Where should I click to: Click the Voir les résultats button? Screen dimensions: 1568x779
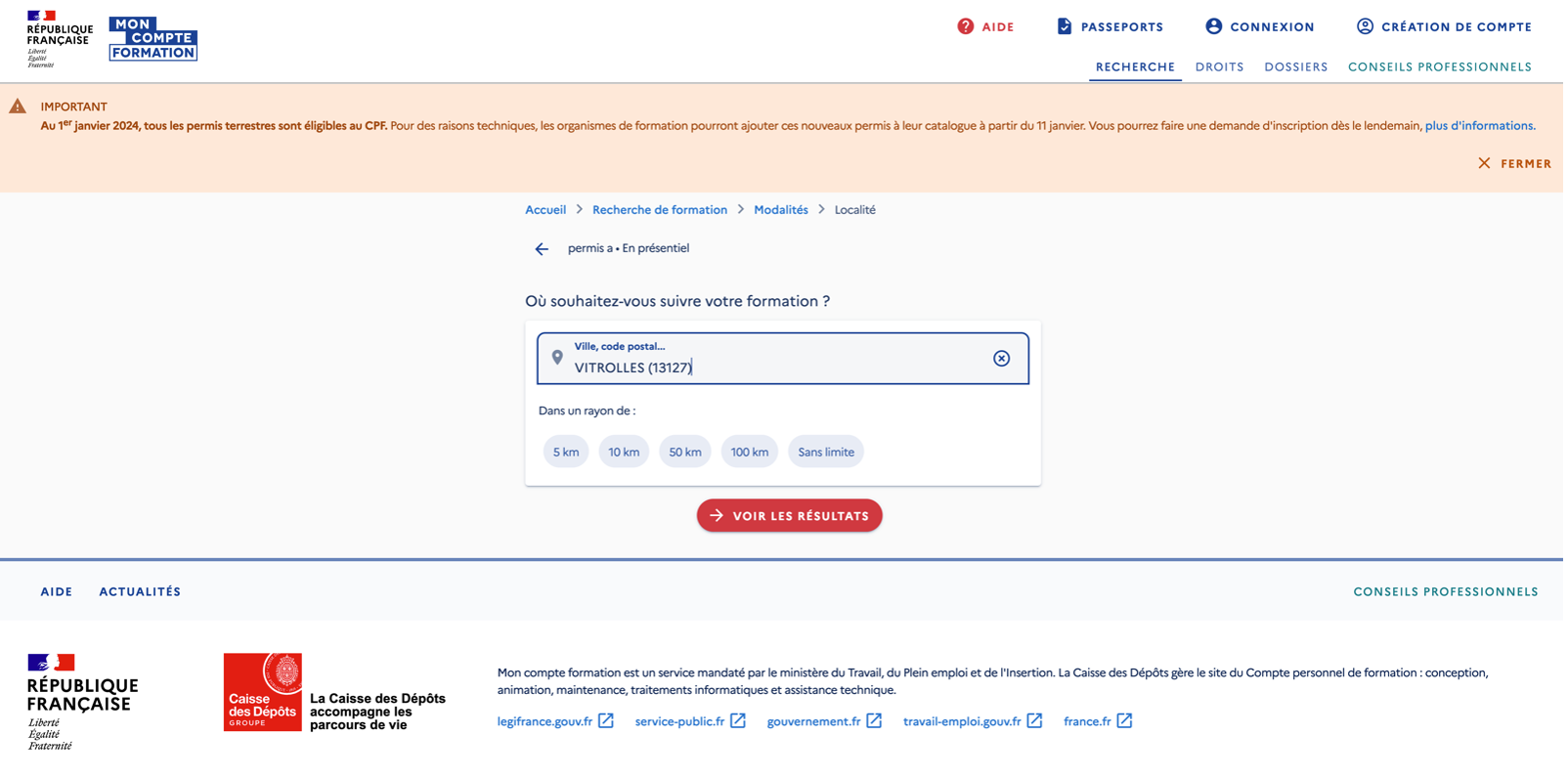(x=789, y=516)
